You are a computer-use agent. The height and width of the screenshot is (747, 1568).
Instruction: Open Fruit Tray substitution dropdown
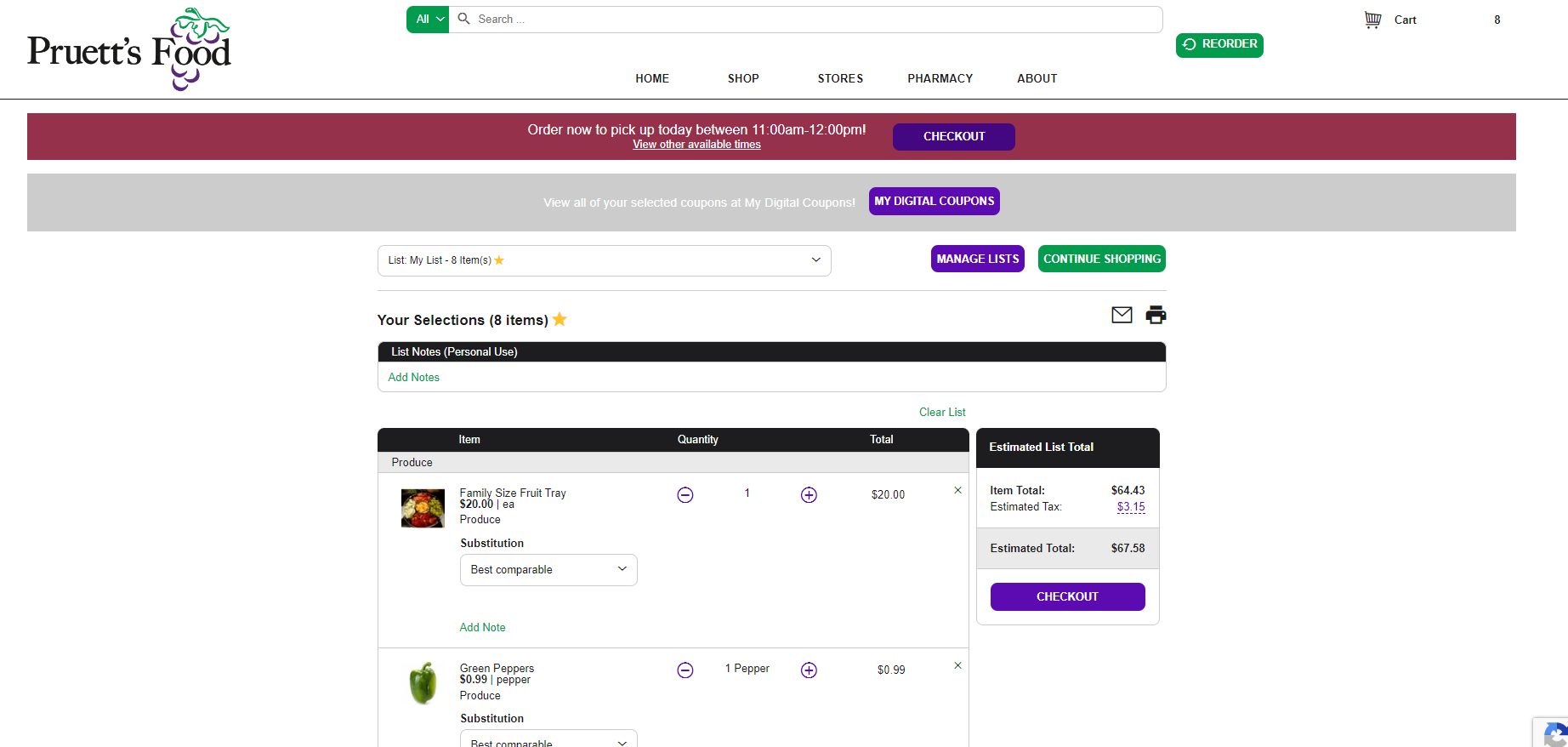(x=548, y=570)
